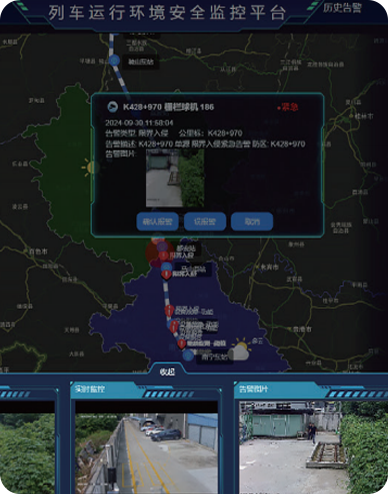Select the blue station marker near 融山西站 label
388x494 pixels.
(114, 61)
